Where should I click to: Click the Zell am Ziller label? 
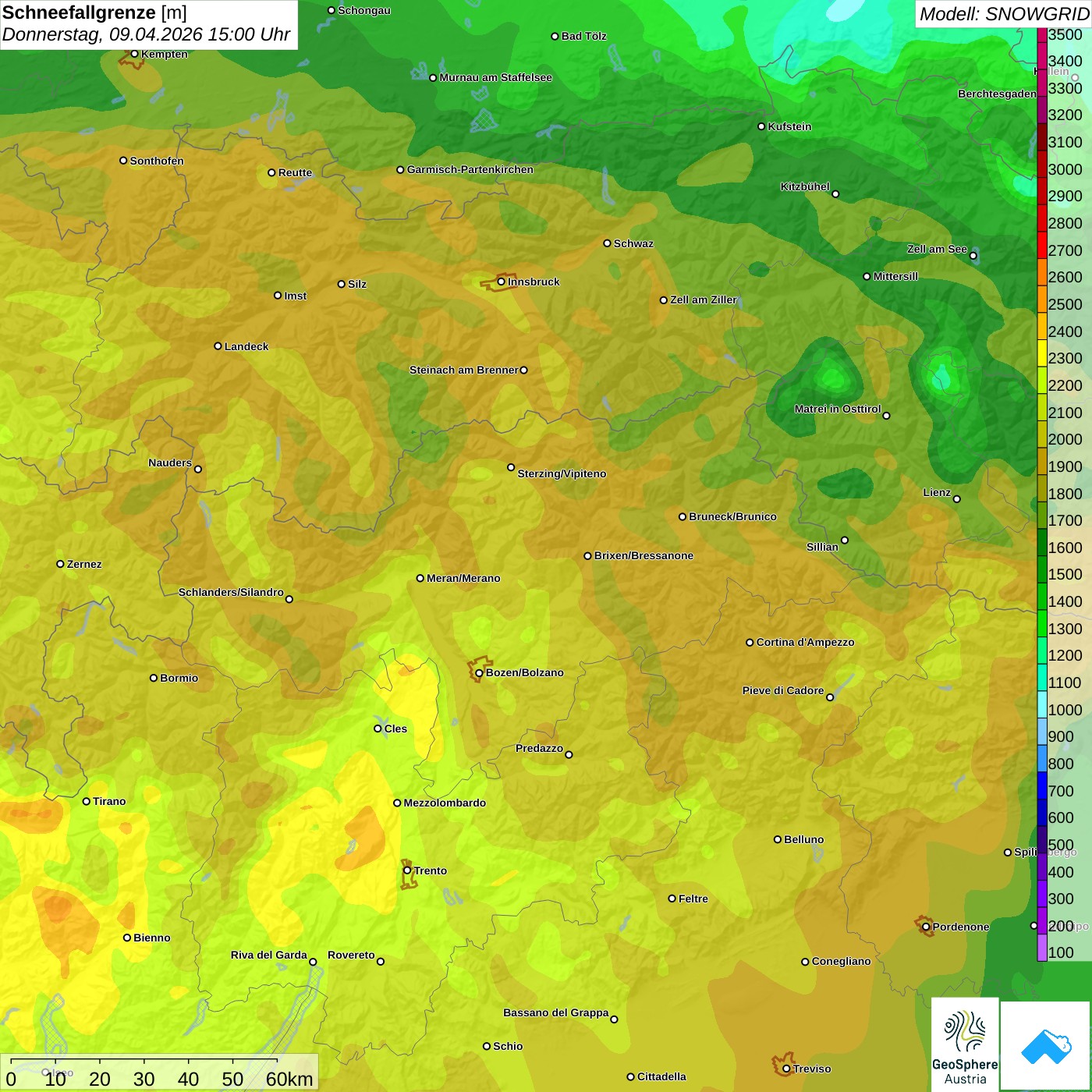tap(704, 300)
